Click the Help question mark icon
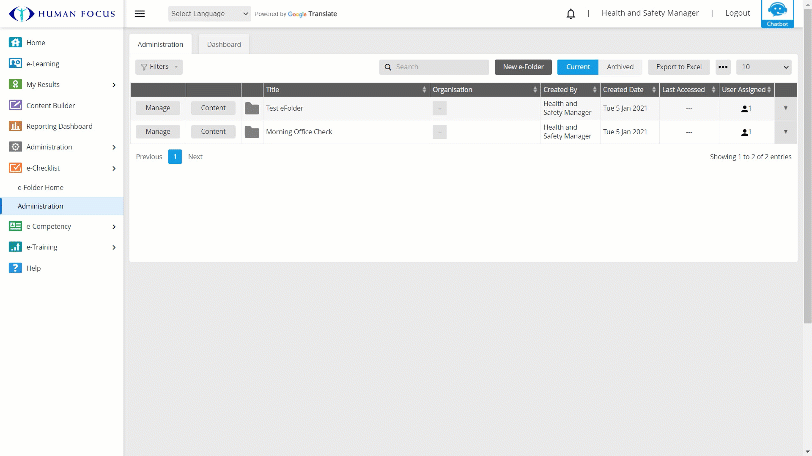Screen dimensions: 812x456 click(15, 268)
